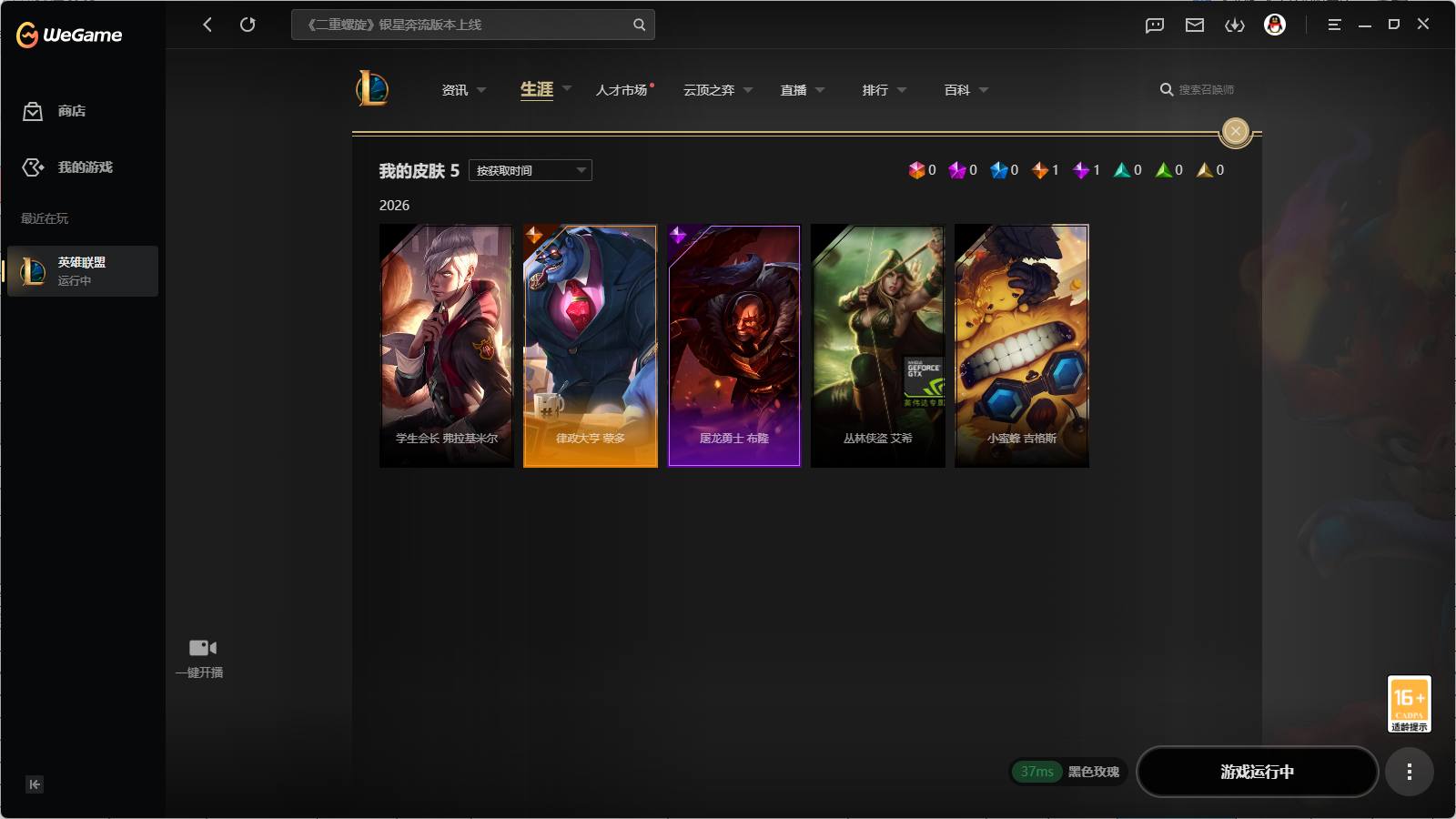Click the 16+ age rating badge

pos(1410,703)
